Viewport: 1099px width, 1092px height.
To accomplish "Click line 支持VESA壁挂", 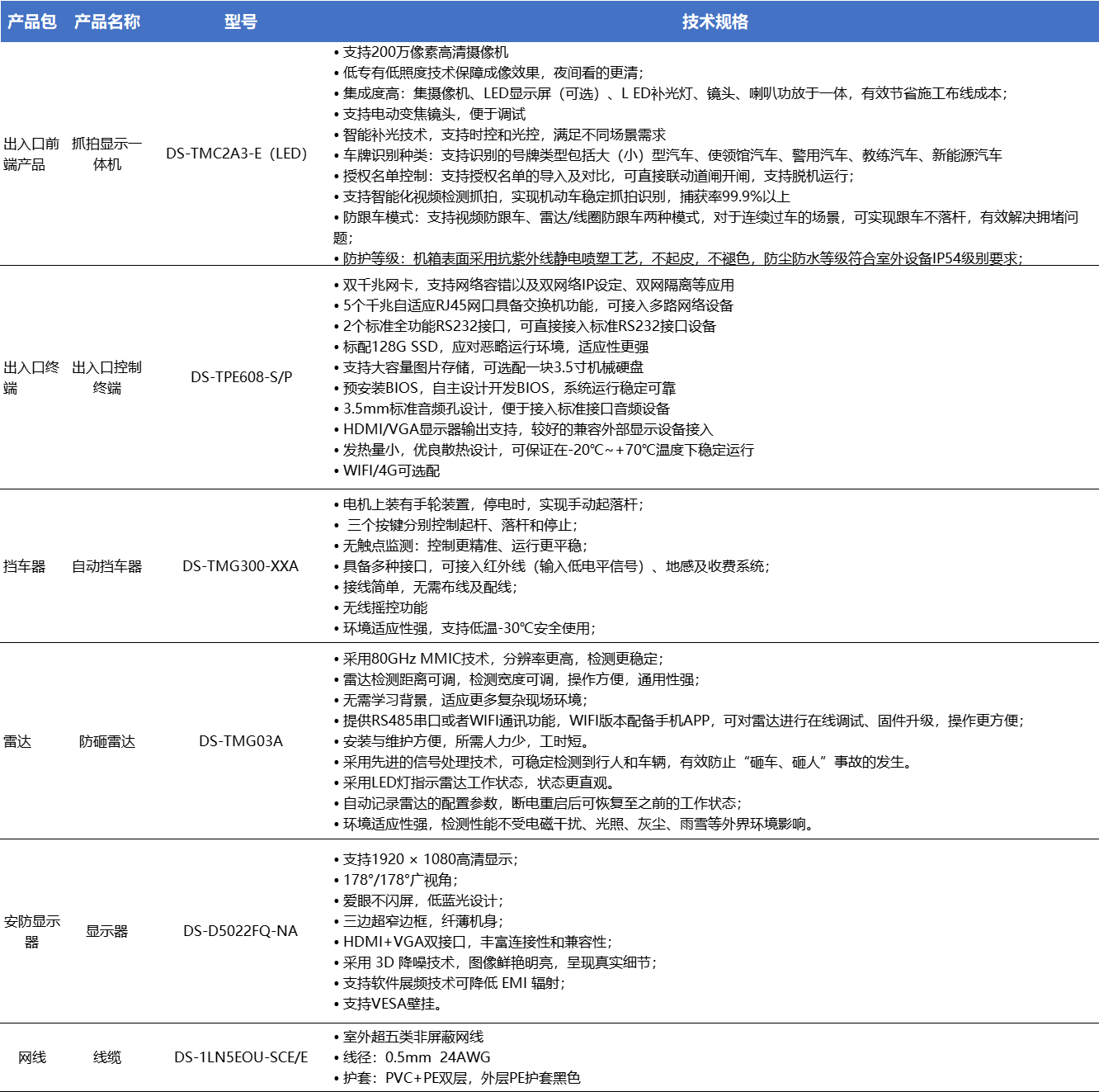I will tap(387, 1004).
